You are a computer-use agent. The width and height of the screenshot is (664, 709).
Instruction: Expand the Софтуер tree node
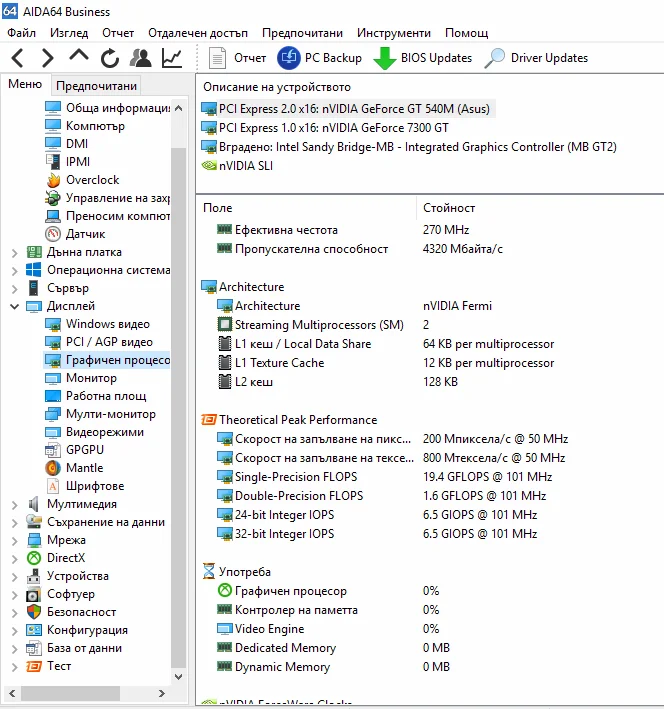[x=14, y=595]
